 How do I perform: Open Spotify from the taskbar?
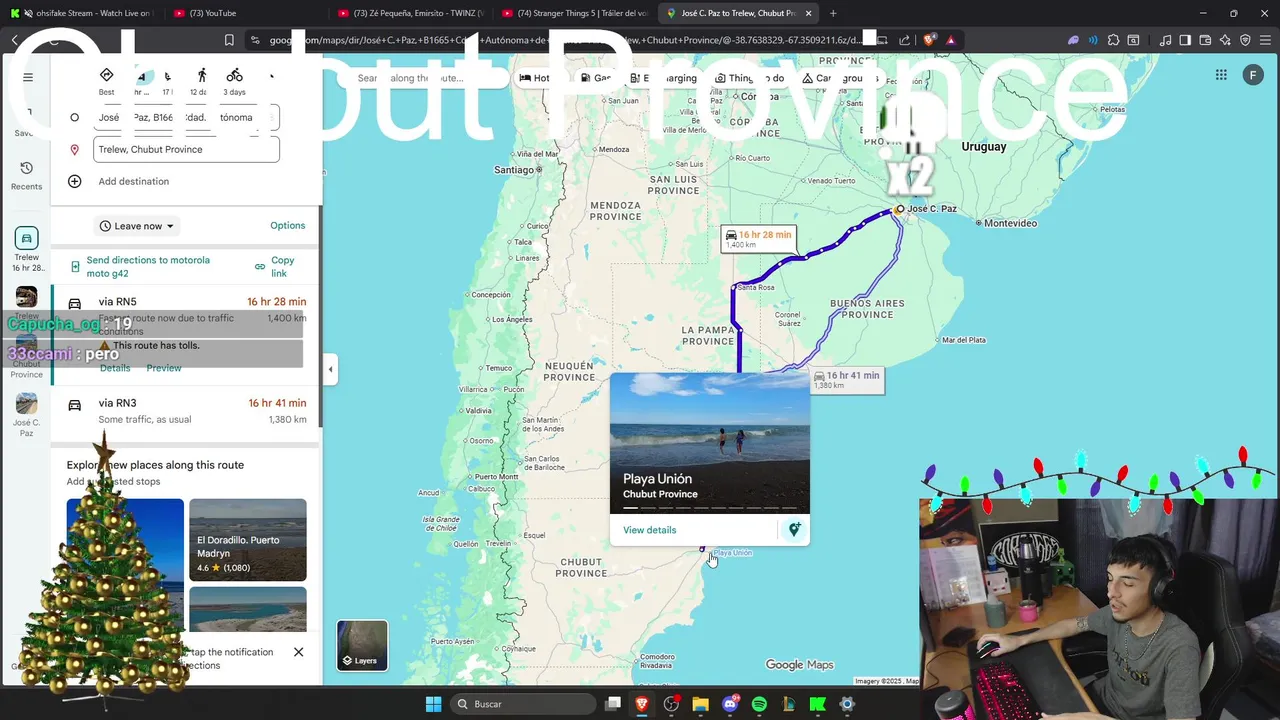click(759, 704)
